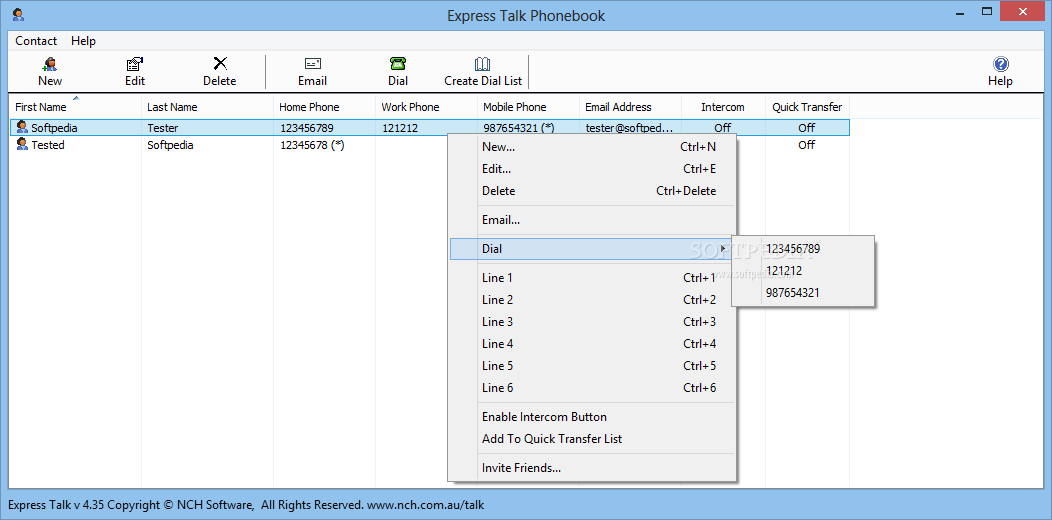
Task: Choose Add To Quick Transfer List
Action: point(592,439)
